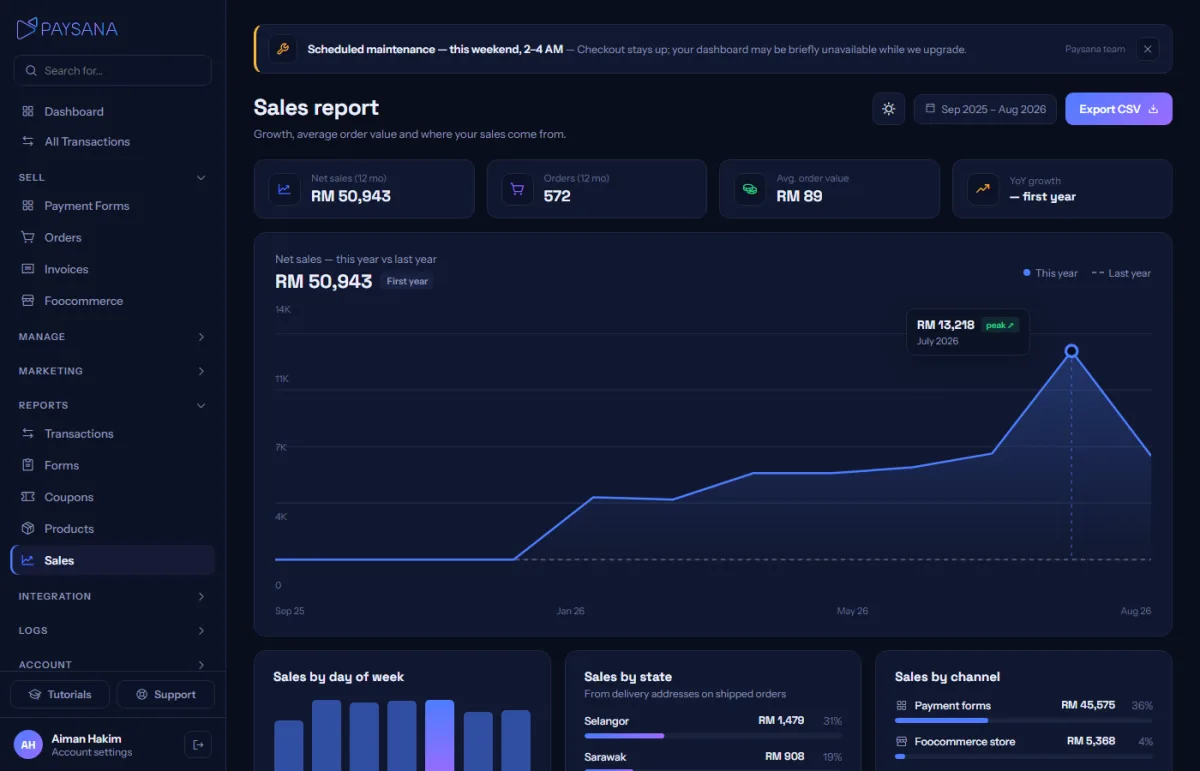Open Payment Forms page

(113, 205)
